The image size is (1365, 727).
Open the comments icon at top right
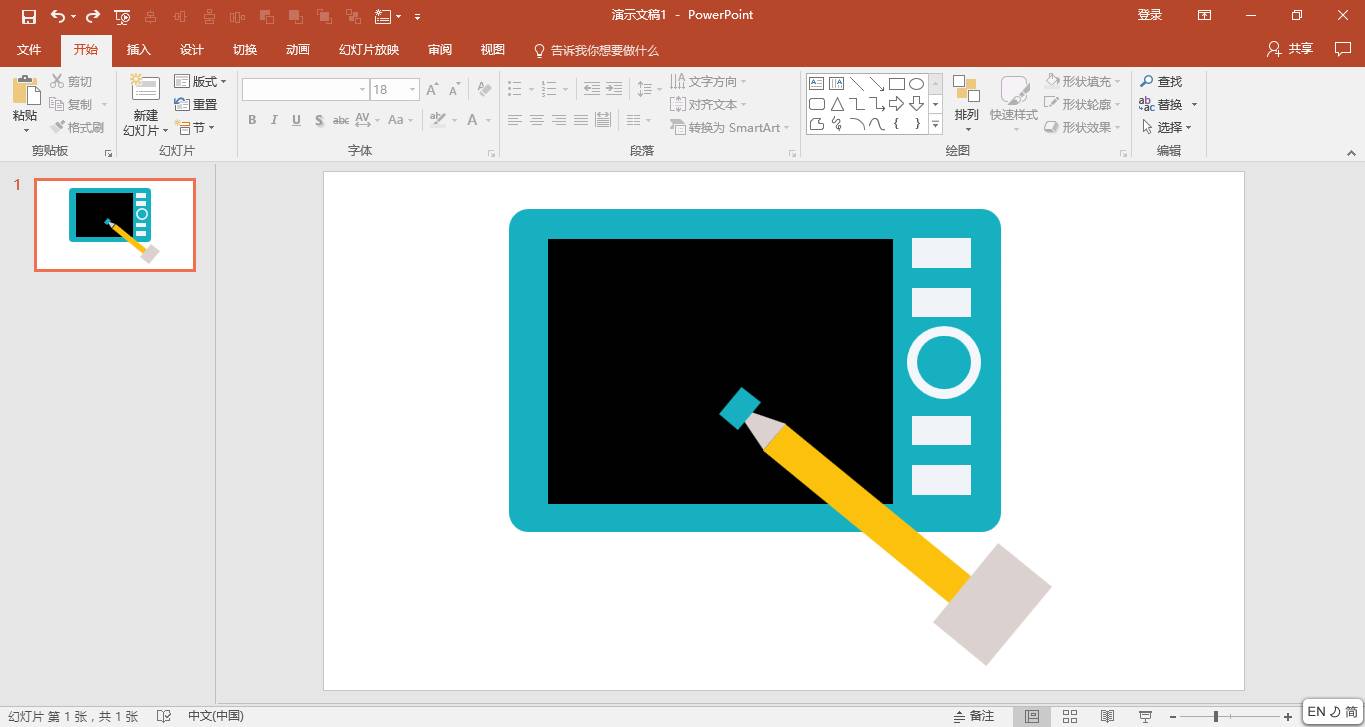1342,49
